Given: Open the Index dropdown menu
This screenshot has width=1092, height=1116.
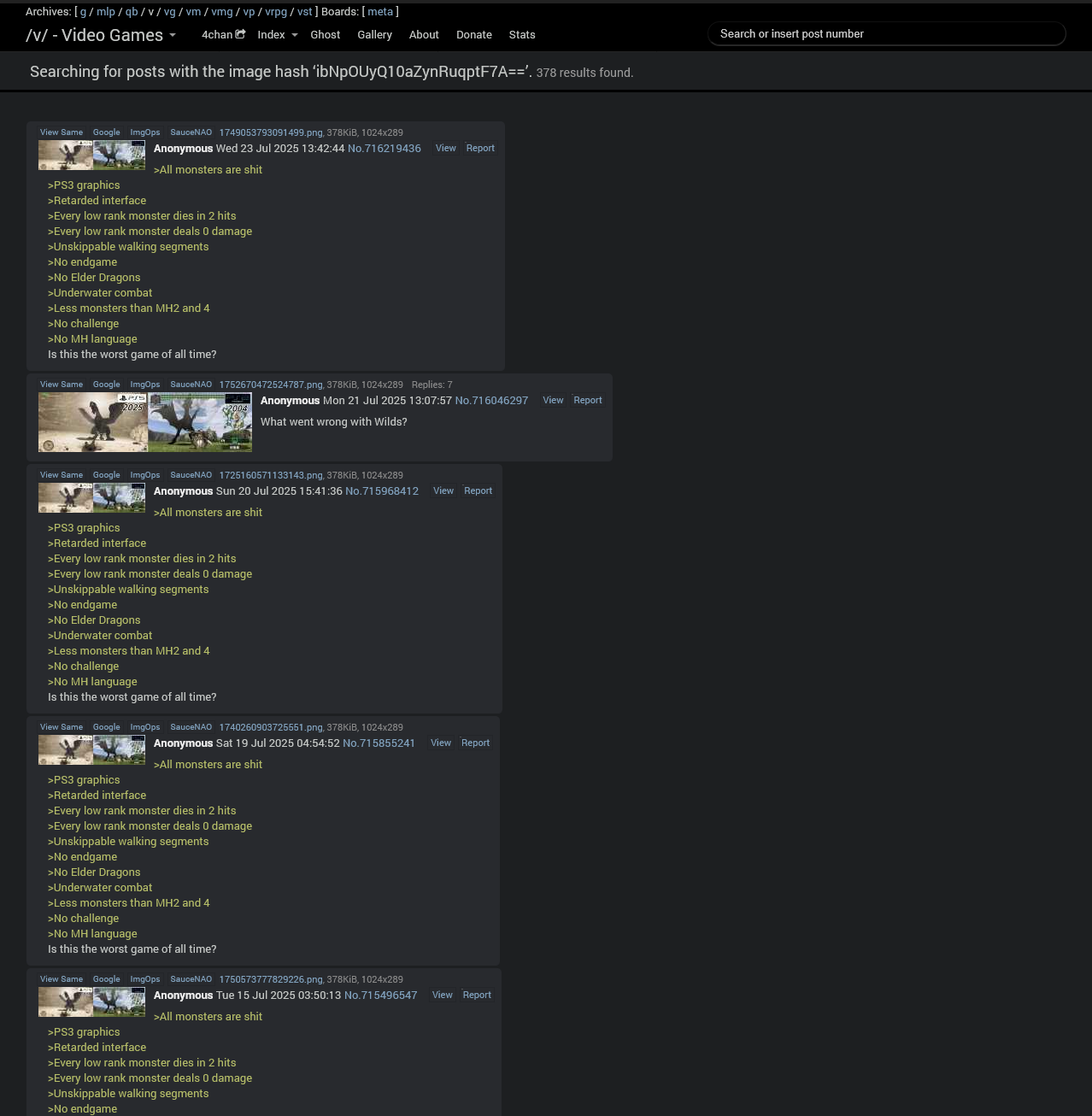Looking at the screenshot, I should (x=278, y=35).
